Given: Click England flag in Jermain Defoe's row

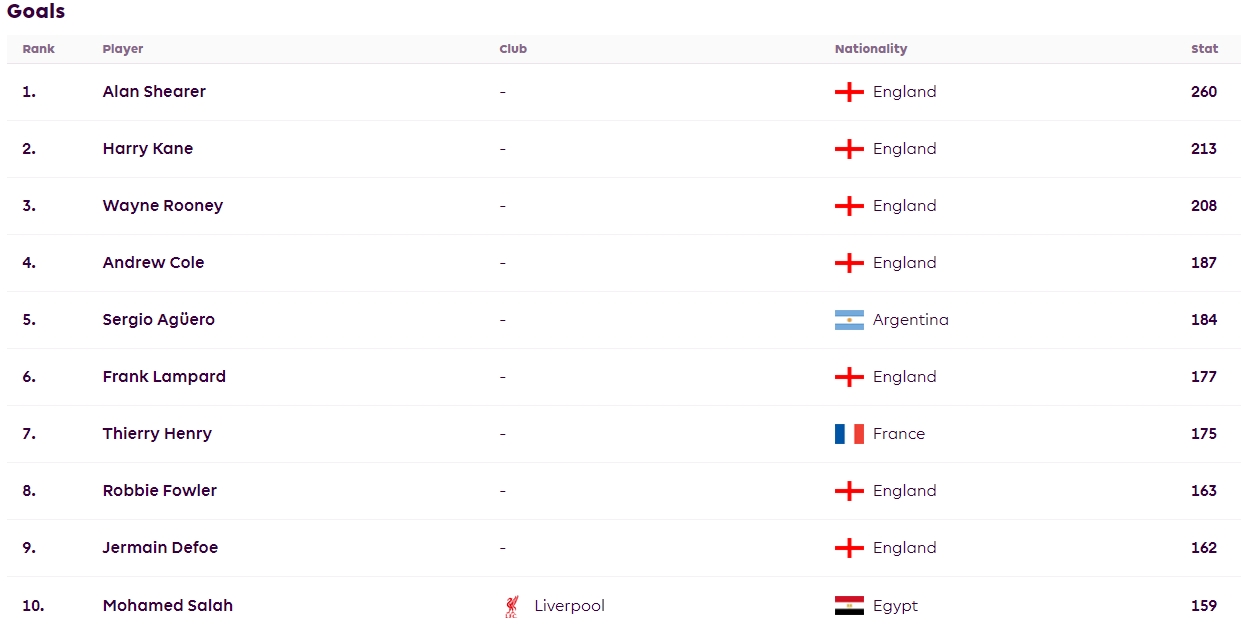Looking at the screenshot, I should 849,548.
